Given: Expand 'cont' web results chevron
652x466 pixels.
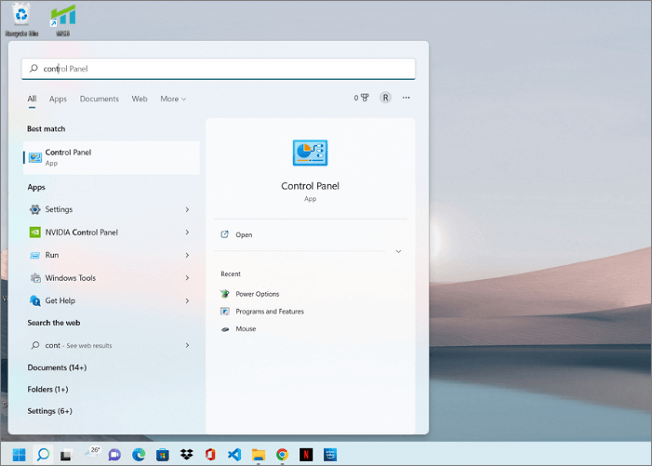Looking at the screenshot, I should 188,345.
